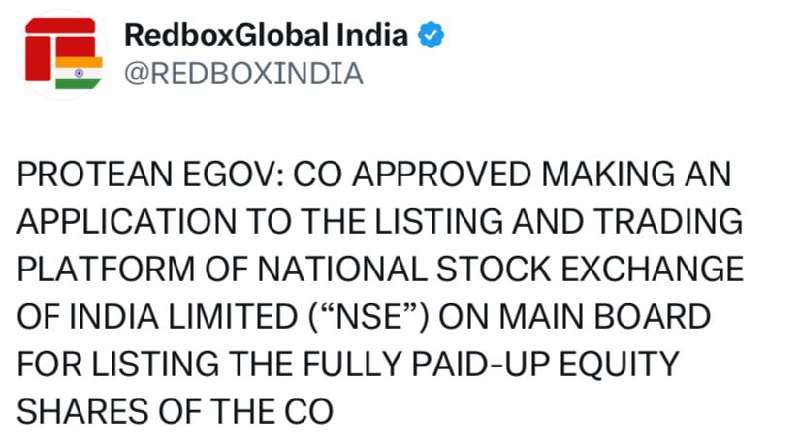This screenshot has height=446, width=800.
Task: Click the phrase "NATIONAL STOCK EXCHANGE"
Action: [x=501, y=269]
